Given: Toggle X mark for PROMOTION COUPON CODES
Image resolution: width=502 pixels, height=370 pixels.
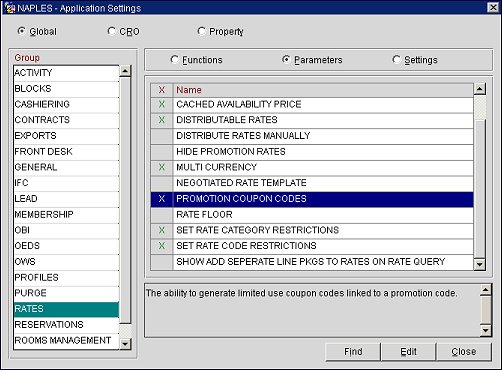Looking at the screenshot, I should (x=162, y=199).
